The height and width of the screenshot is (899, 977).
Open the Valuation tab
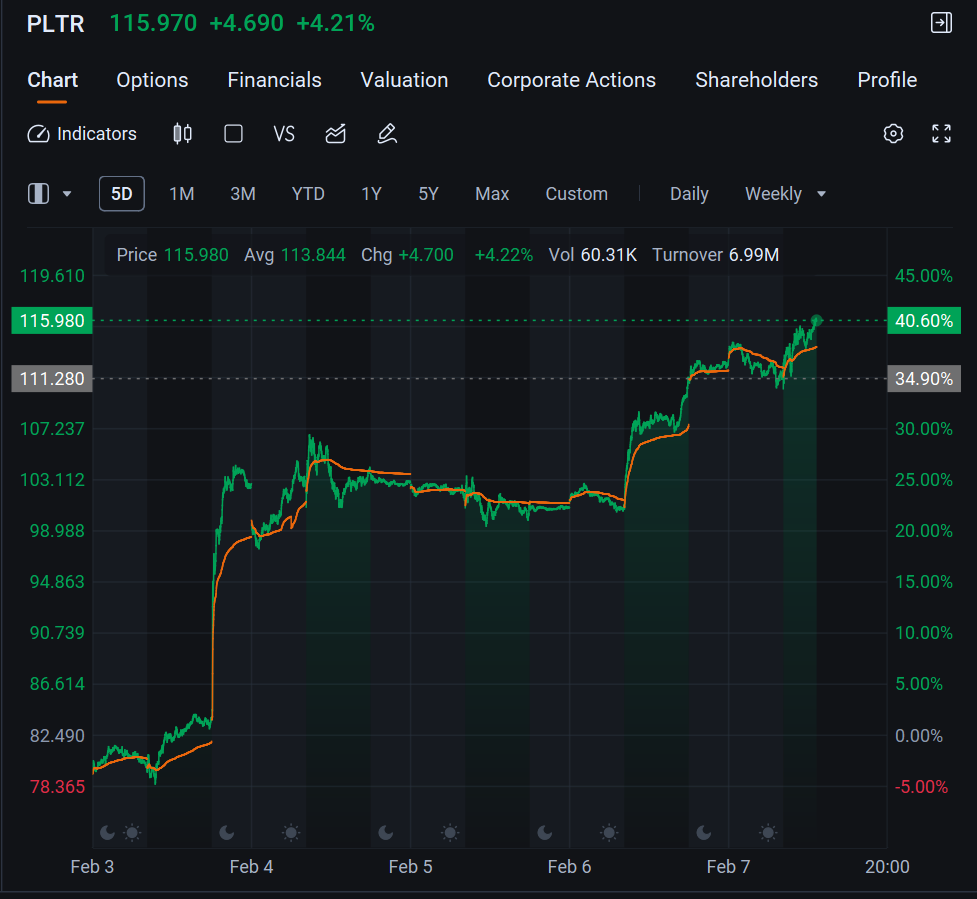pyautogui.click(x=404, y=80)
